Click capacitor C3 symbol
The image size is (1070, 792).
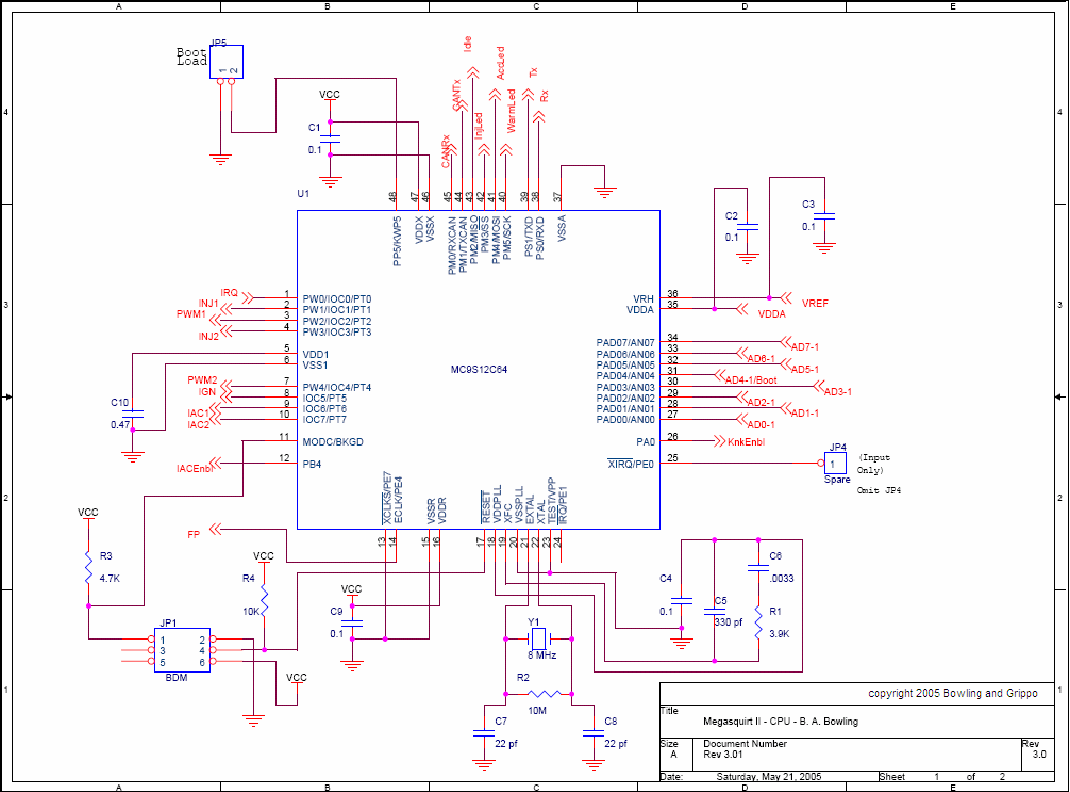point(824,217)
